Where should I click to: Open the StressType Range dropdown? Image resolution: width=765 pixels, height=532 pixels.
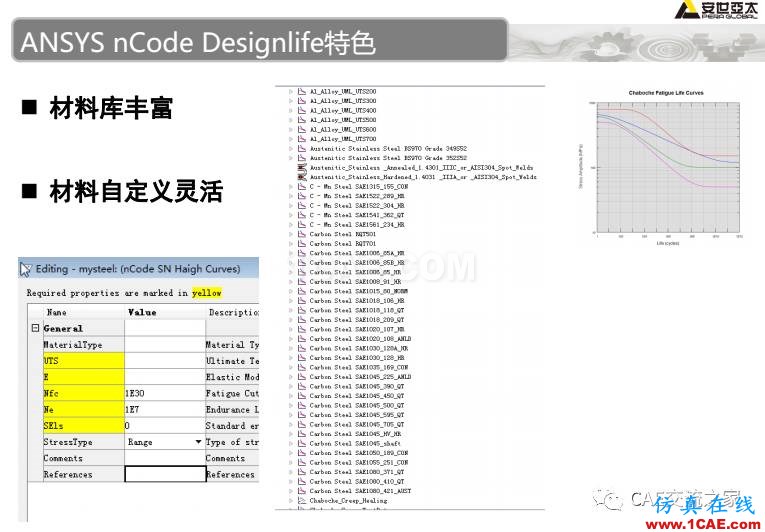pos(198,442)
